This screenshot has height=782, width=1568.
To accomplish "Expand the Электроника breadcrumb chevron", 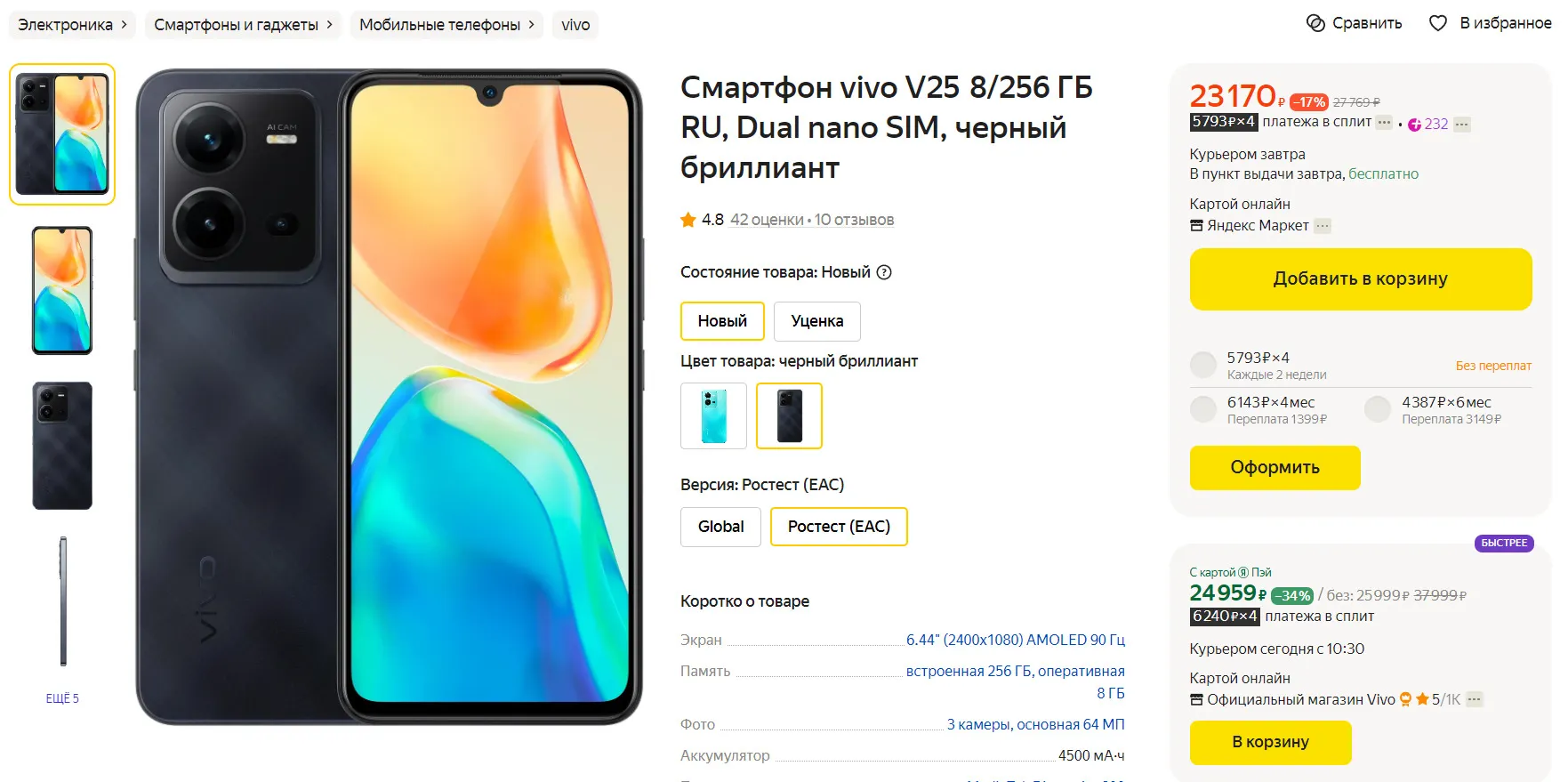I will (124, 25).
